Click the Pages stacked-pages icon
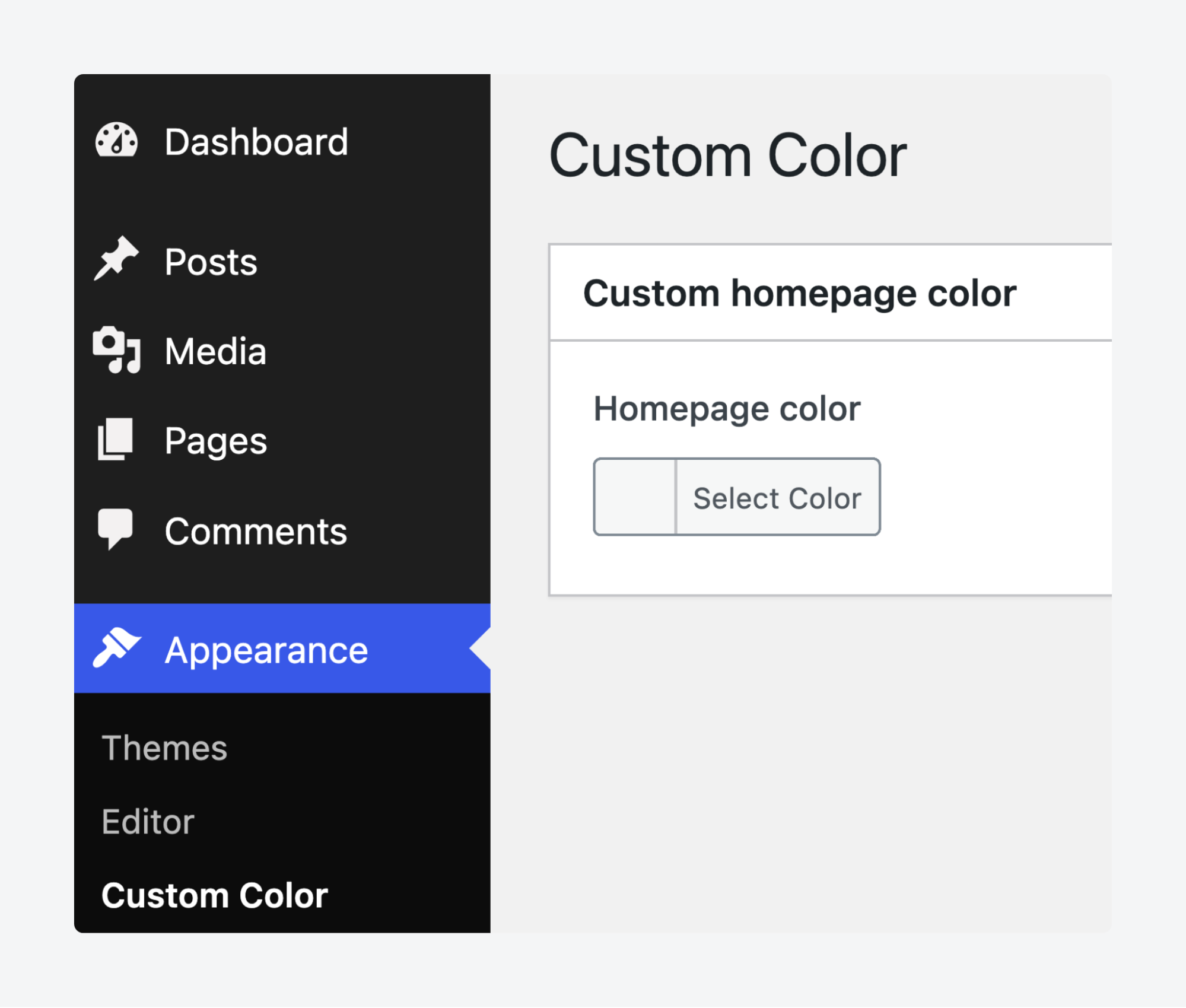The image size is (1186, 1008). tap(115, 439)
